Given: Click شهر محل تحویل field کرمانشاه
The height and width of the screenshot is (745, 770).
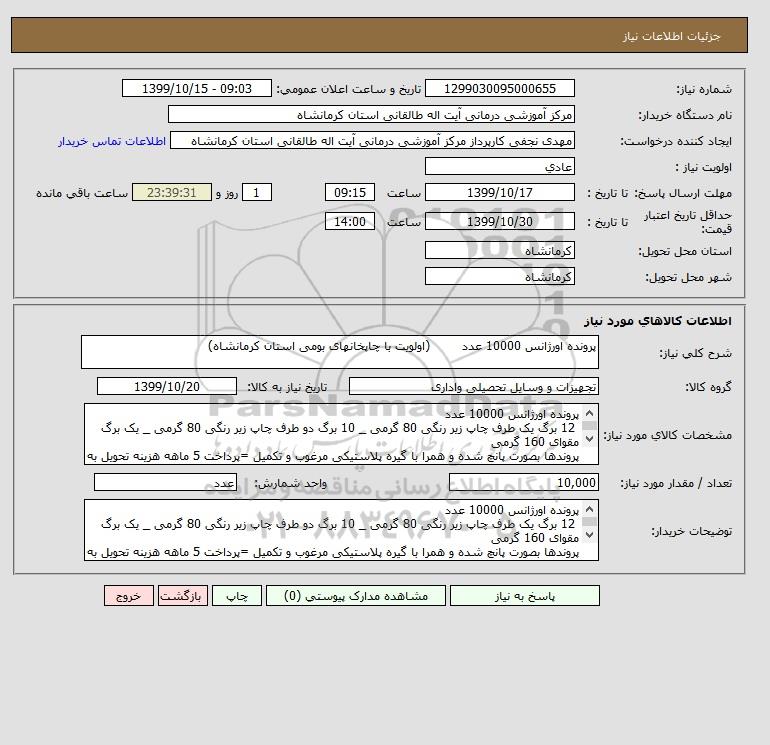Looking at the screenshot, I should tap(499, 276).
